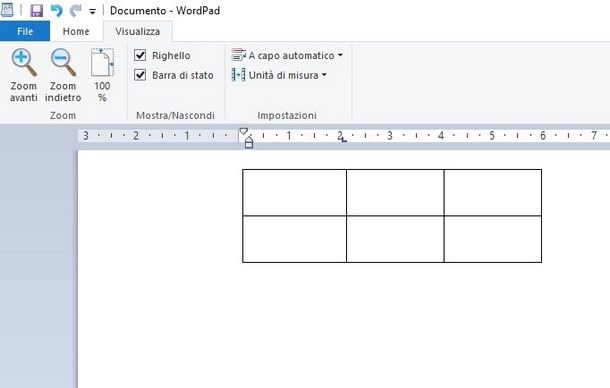Image resolution: width=610 pixels, height=388 pixels.
Task: Click inside the top-middle table cell
Action: (x=395, y=193)
